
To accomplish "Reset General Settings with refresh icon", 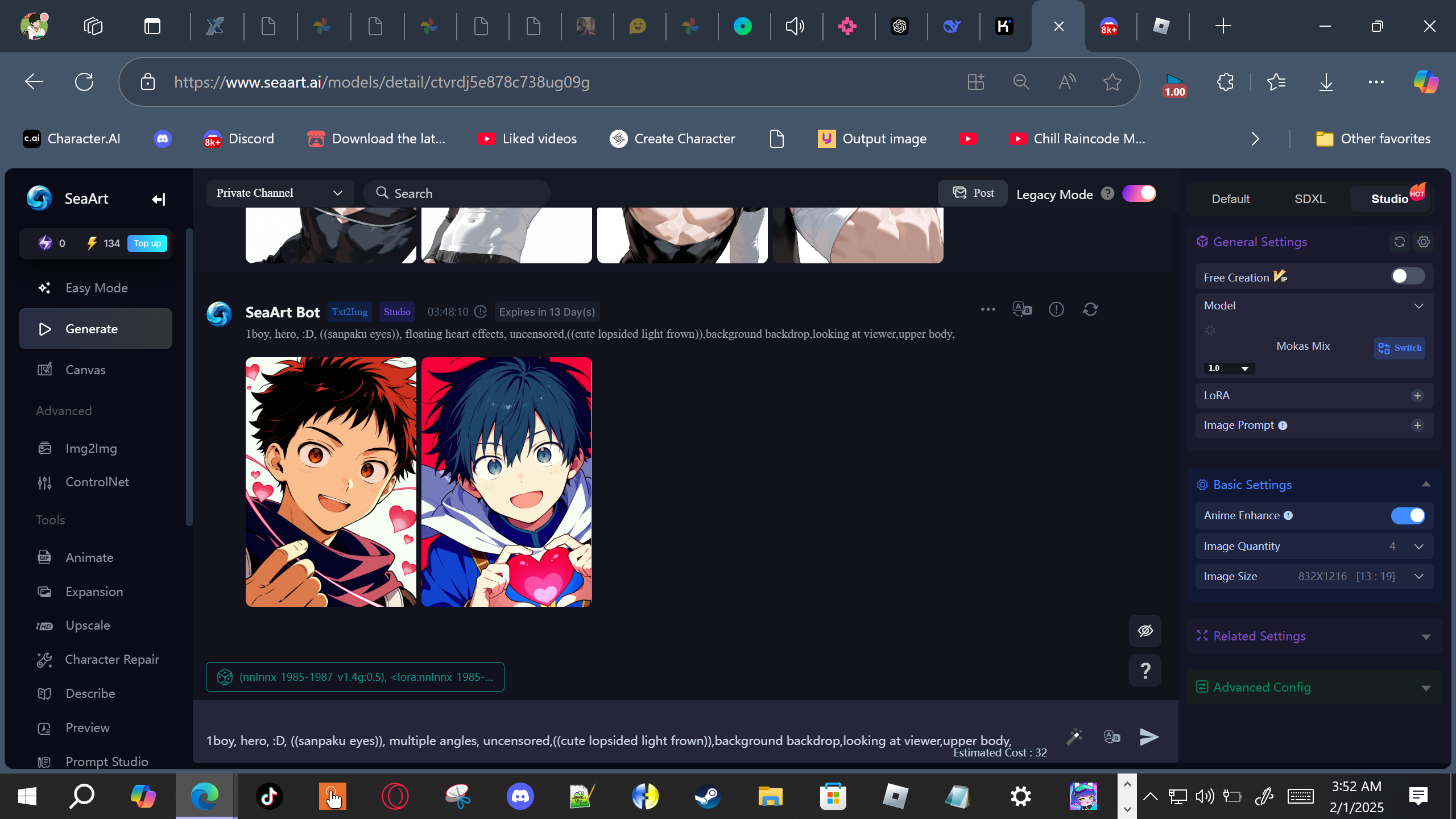I will coord(1400,242).
